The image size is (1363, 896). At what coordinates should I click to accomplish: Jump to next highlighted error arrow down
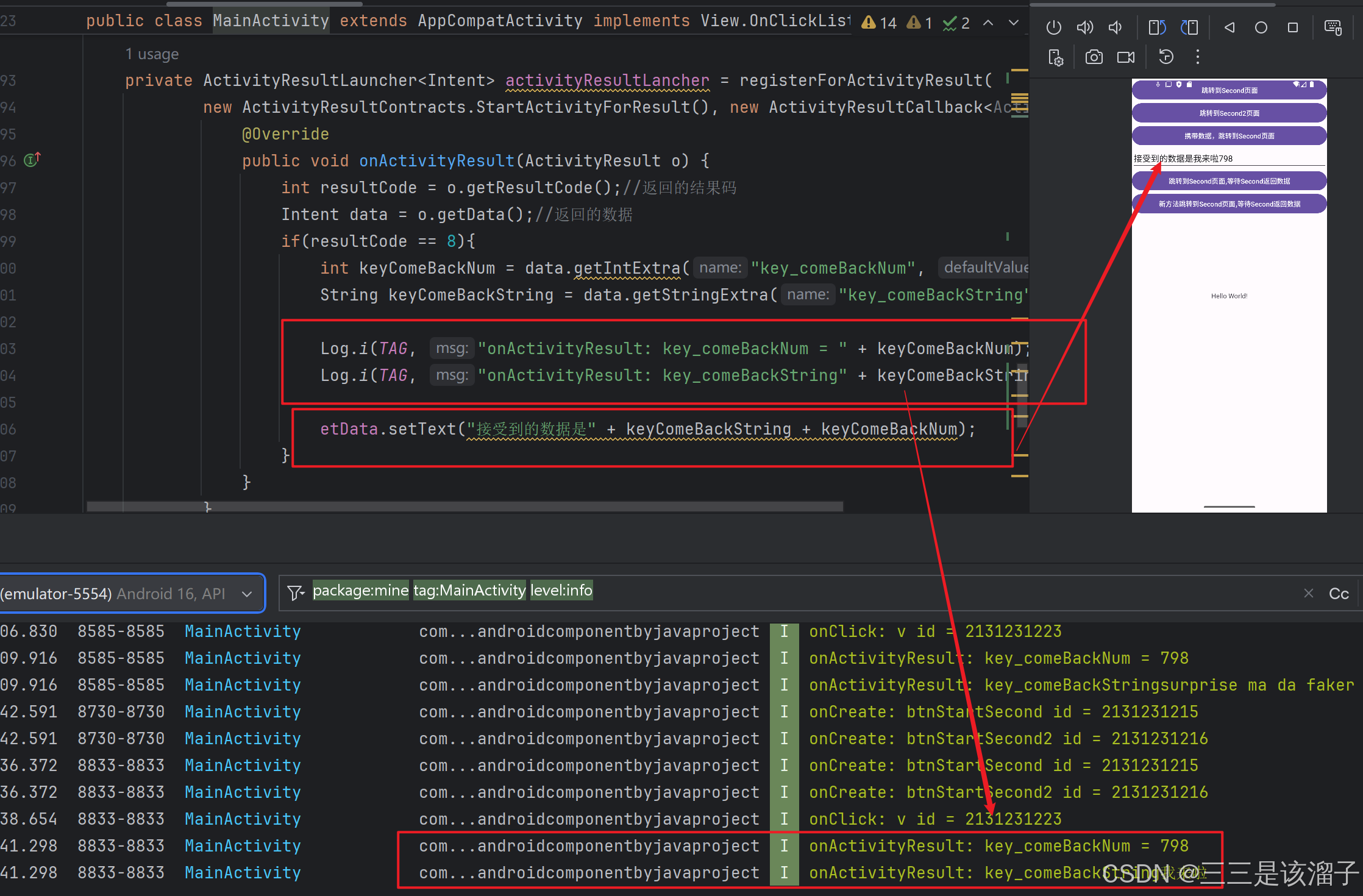tap(1013, 23)
